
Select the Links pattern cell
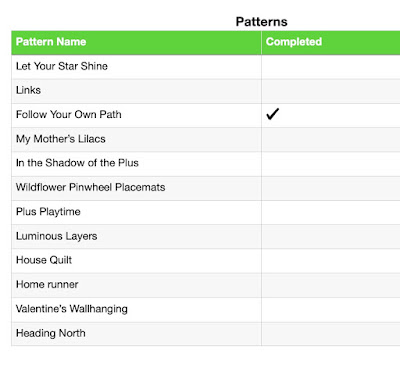point(136,91)
